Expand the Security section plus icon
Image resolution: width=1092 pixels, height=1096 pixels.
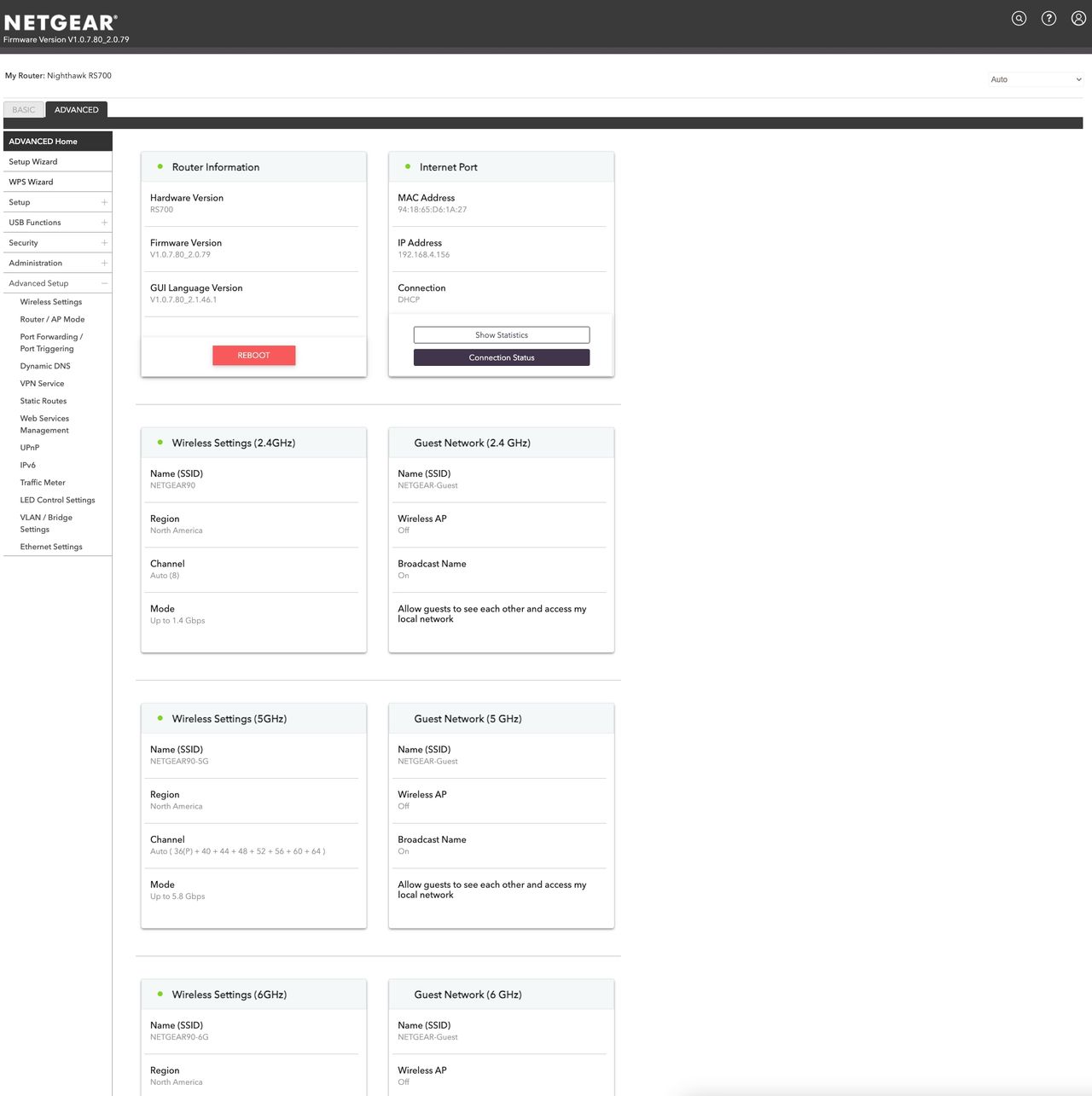point(104,243)
